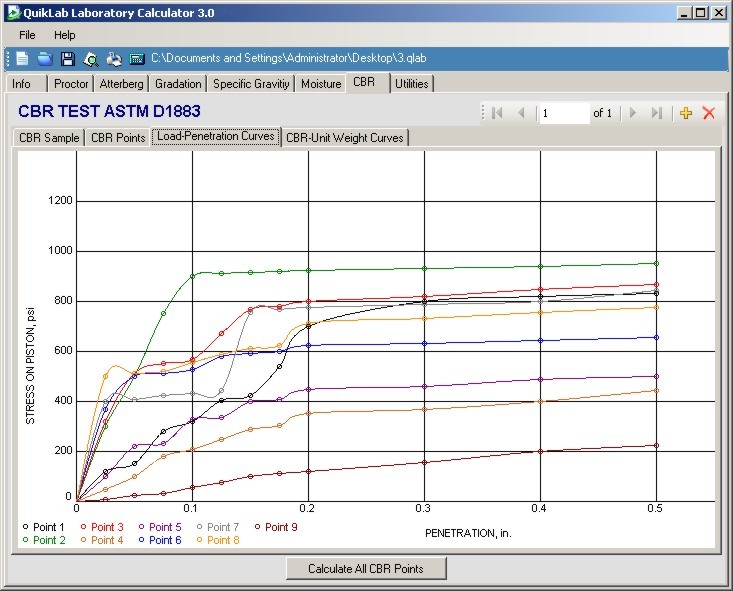Go to the next record arrow
The image size is (733, 591).
point(632,113)
